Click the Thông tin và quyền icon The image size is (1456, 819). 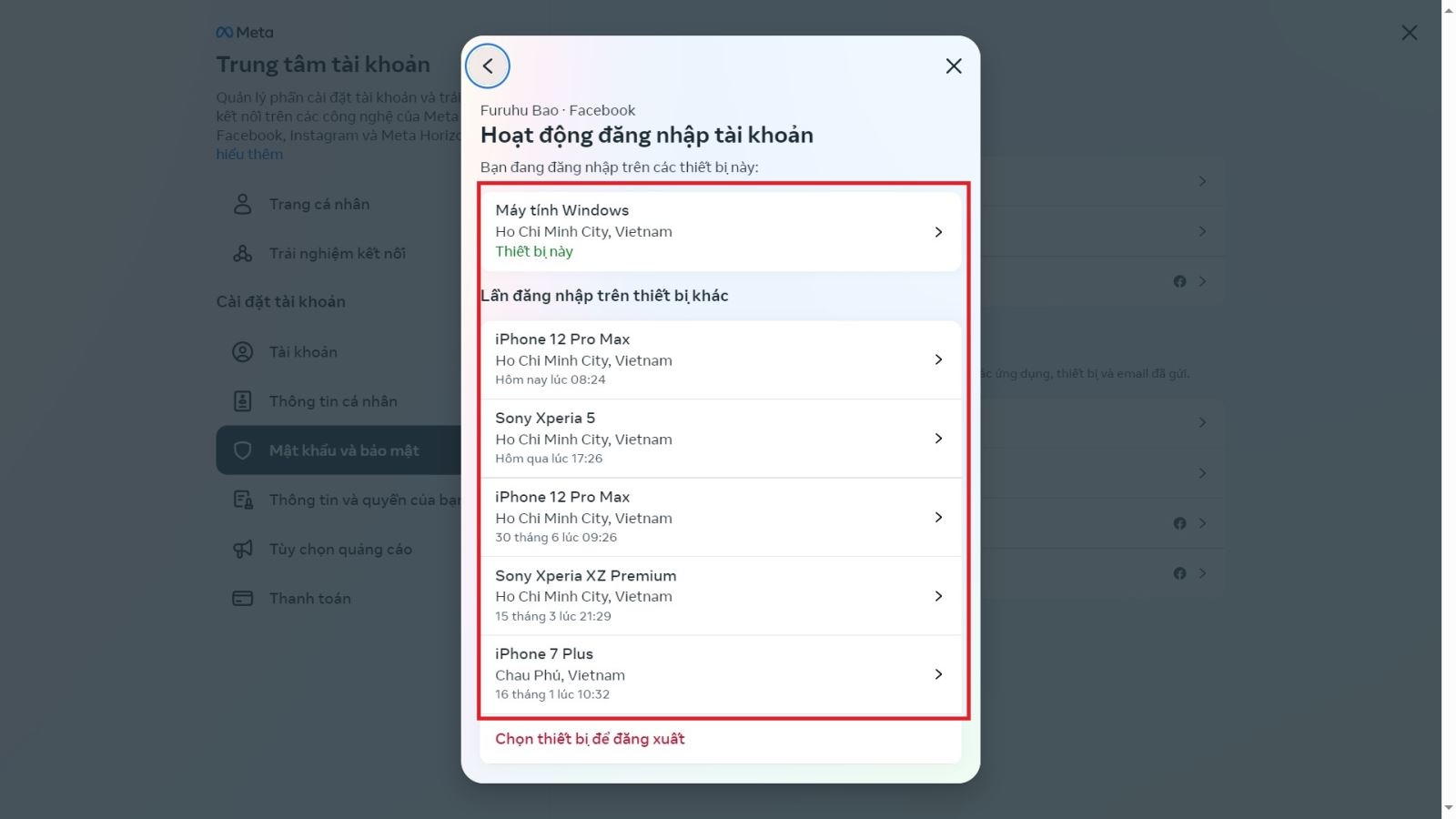point(242,500)
